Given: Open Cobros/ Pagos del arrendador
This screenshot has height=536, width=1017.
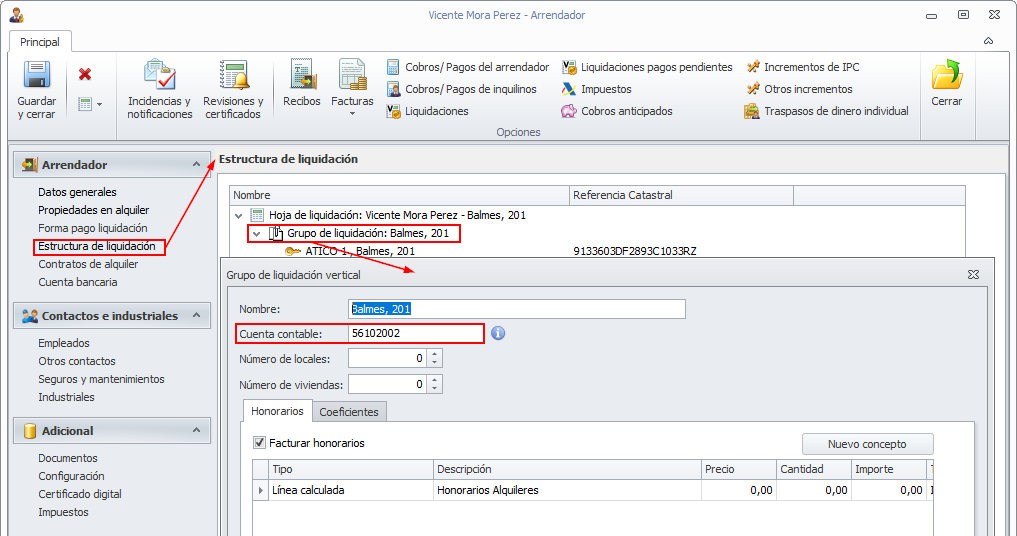Looking at the screenshot, I should click(468, 67).
